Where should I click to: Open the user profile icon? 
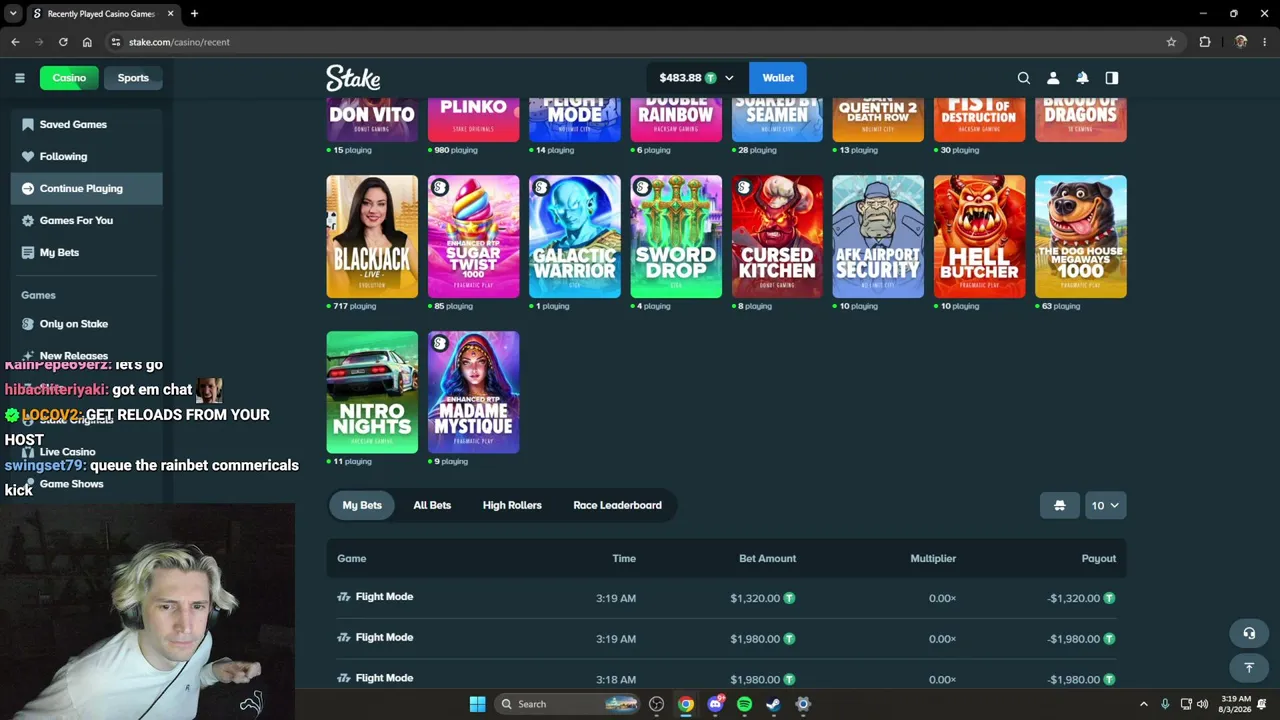coord(1053,78)
